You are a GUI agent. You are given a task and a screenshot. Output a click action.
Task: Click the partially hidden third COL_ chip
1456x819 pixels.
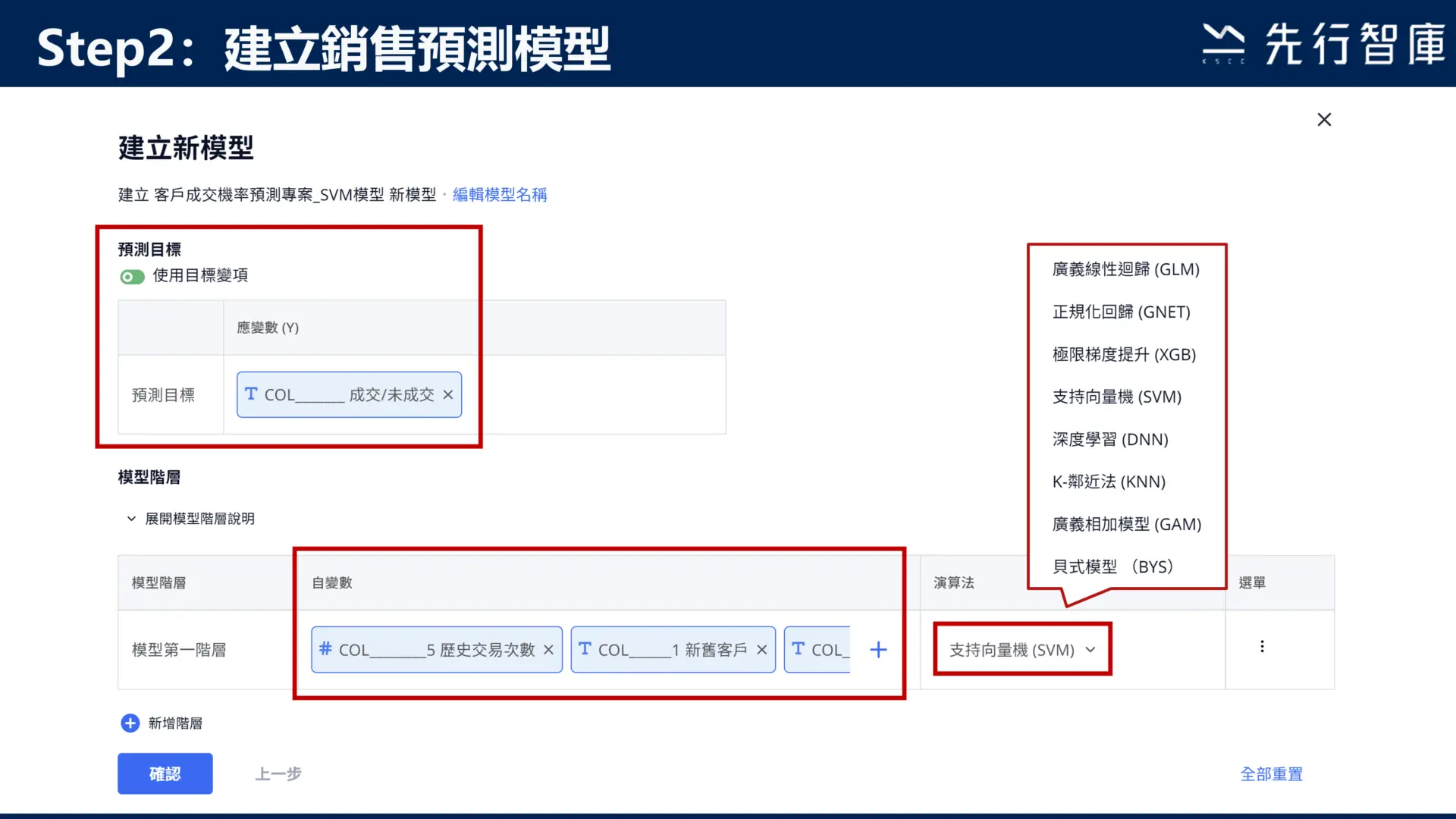coord(818,650)
